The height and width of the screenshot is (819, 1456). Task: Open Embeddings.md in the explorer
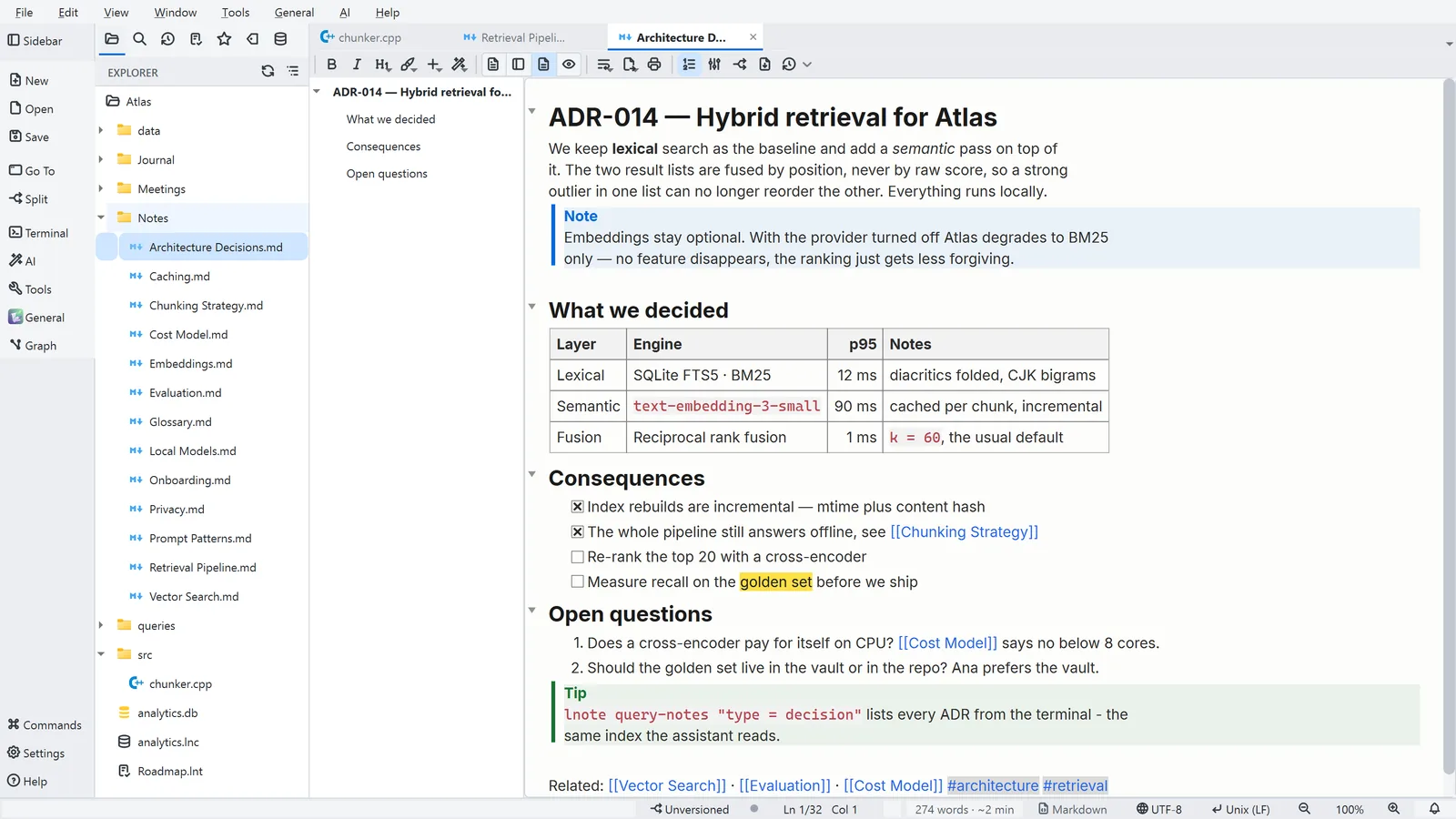pos(191,363)
